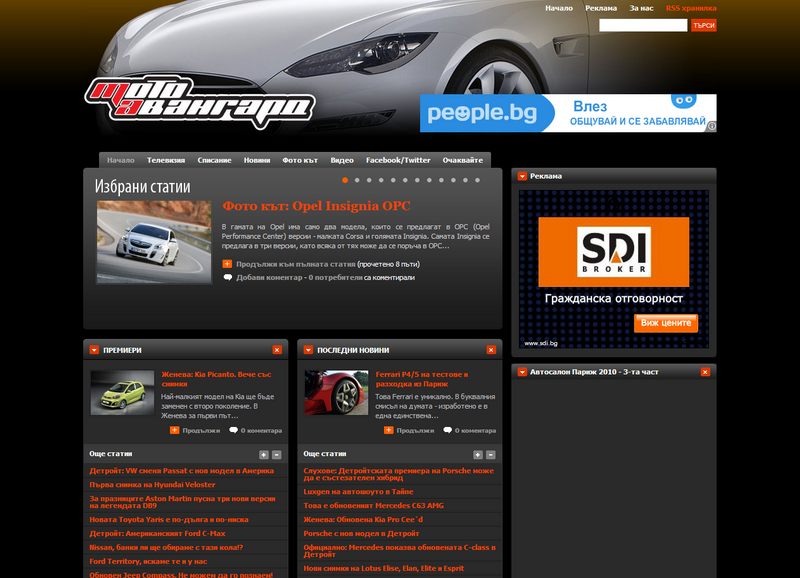Click the 'Виж цените' button in SDI ad

pos(666,323)
